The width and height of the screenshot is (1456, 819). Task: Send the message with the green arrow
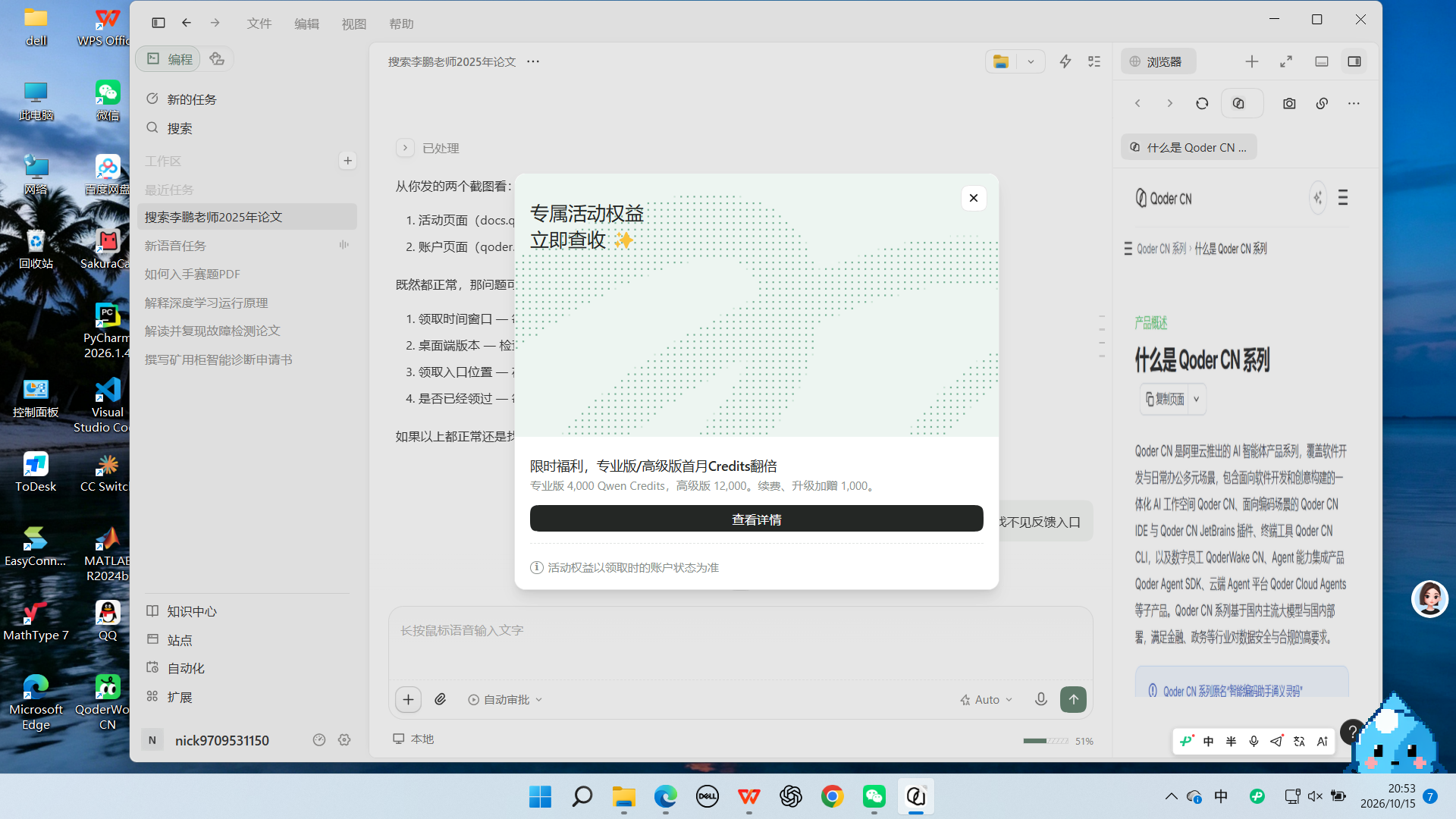click(x=1073, y=699)
